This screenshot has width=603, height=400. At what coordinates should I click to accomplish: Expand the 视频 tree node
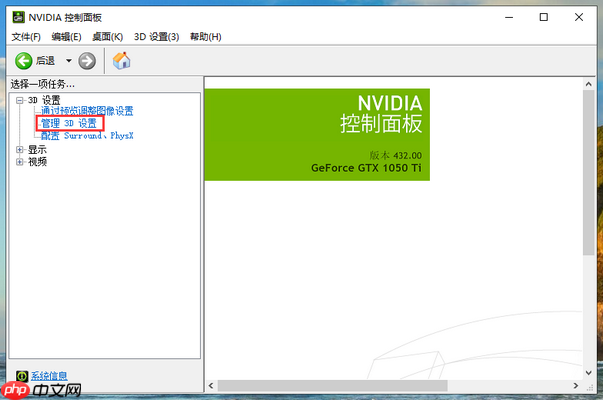pyautogui.click(x=20, y=162)
